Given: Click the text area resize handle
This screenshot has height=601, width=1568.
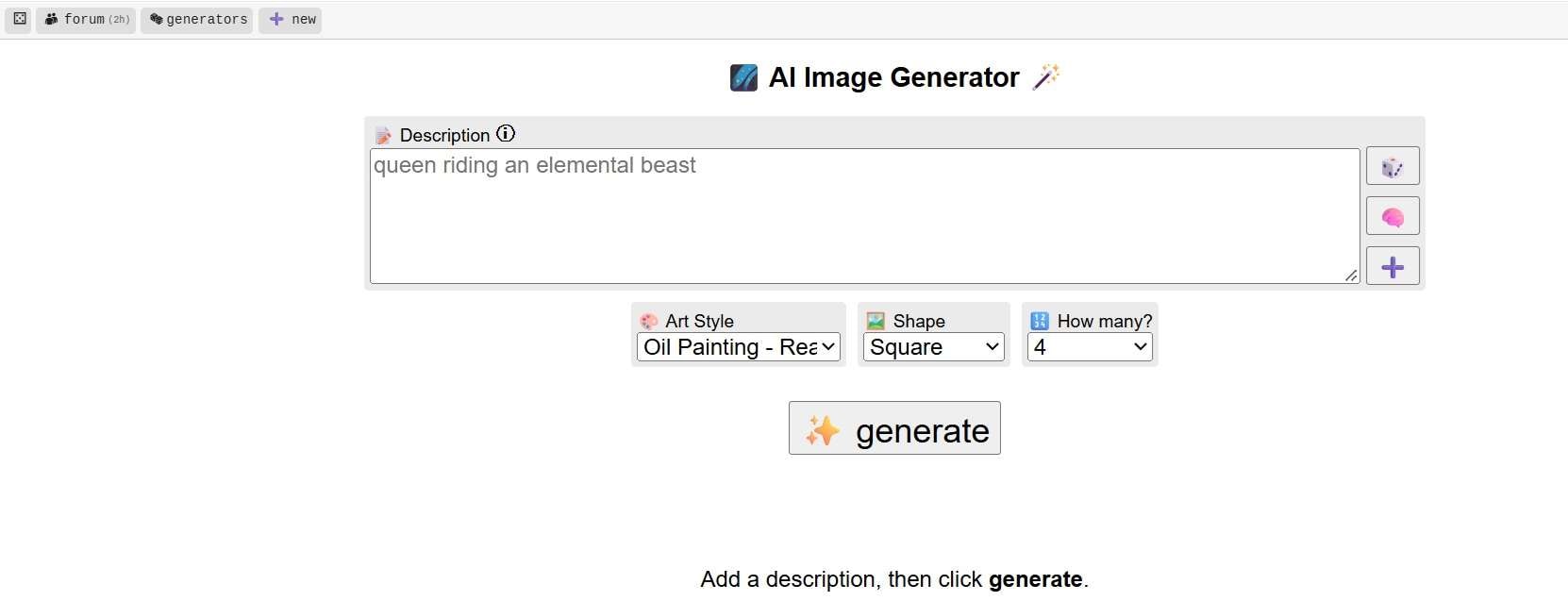Looking at the screenshot, I should [x=1351, y=275].
